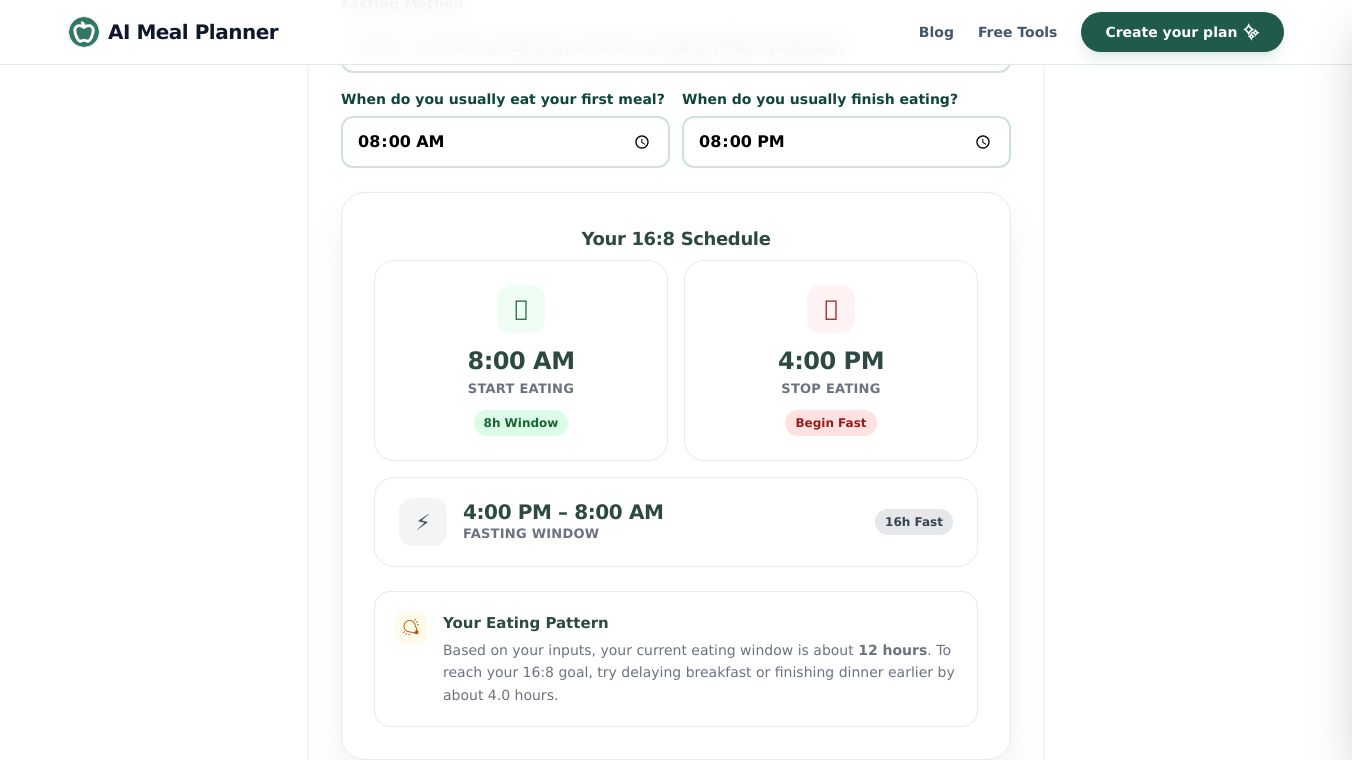
Task: Click the 16h Fast badge
Action: tap(914, 522)
